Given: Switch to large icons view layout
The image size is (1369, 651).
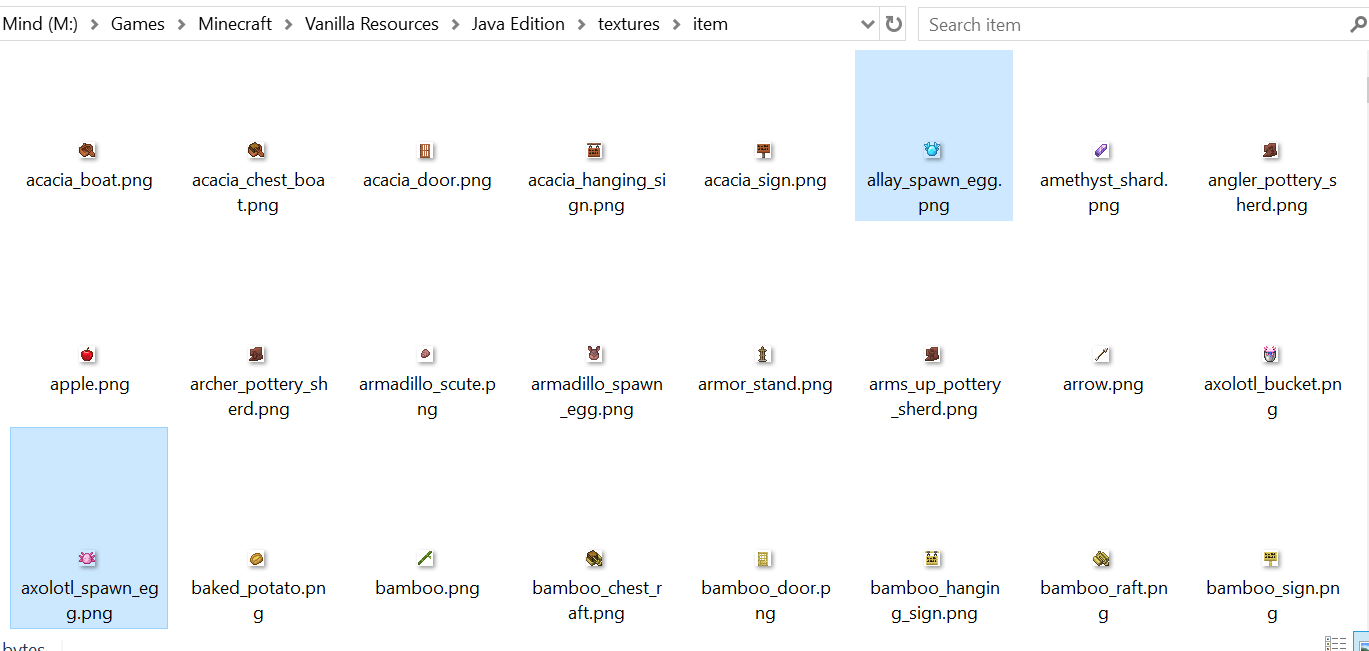Looking at the screenshot, I should pyautogui.click(x=1360, y=643).
